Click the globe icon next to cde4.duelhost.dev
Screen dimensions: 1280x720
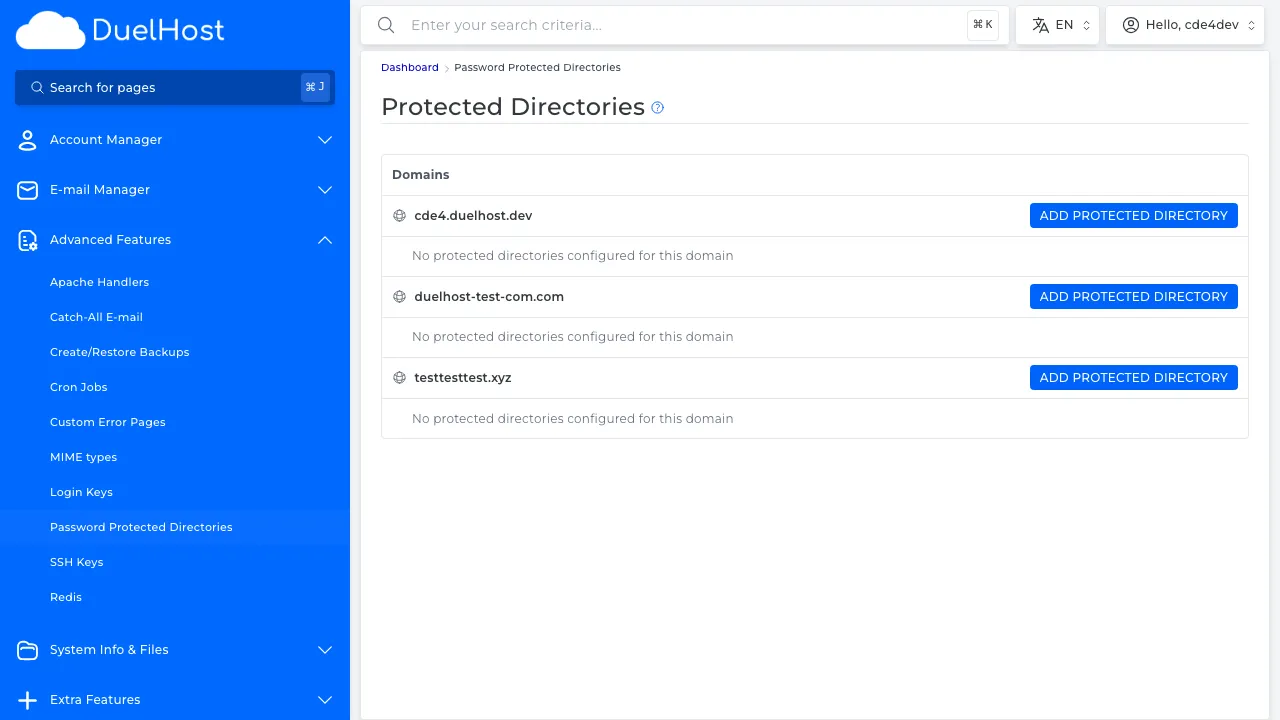coord(400,215)
